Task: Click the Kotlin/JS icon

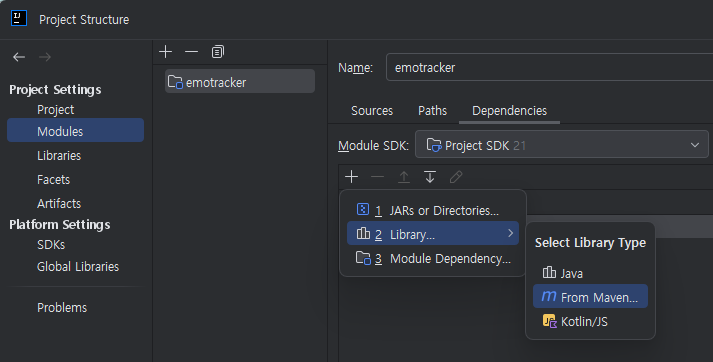Action: tap(550, 321)
